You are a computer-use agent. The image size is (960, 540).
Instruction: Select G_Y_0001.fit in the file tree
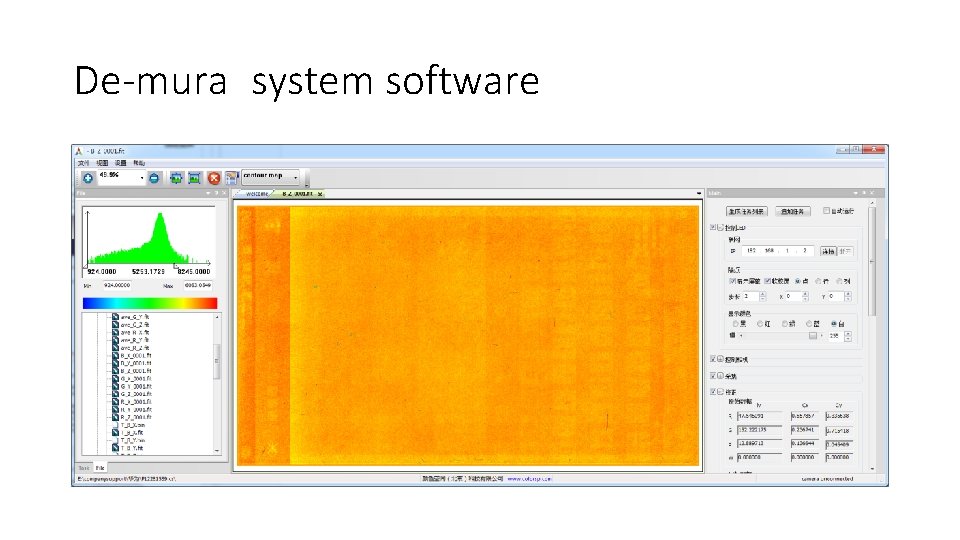pyautogui.click(x=136, y=386)
